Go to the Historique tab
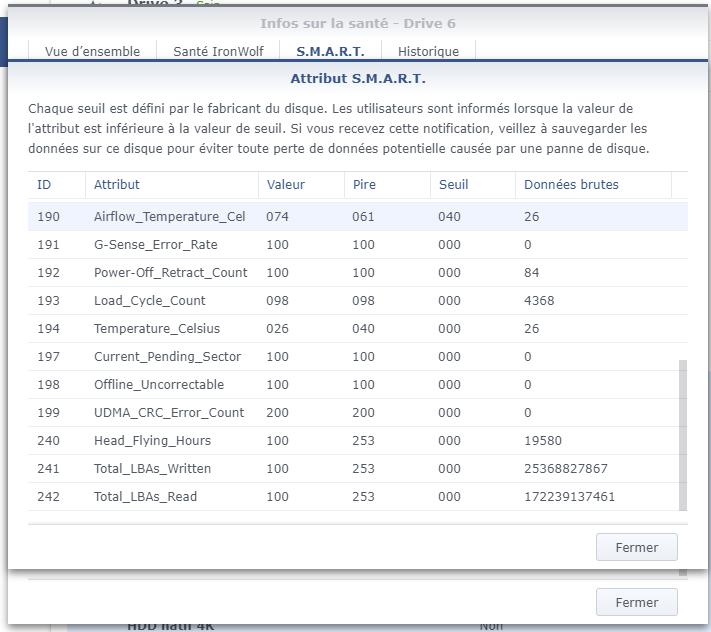 click(428, 51)
